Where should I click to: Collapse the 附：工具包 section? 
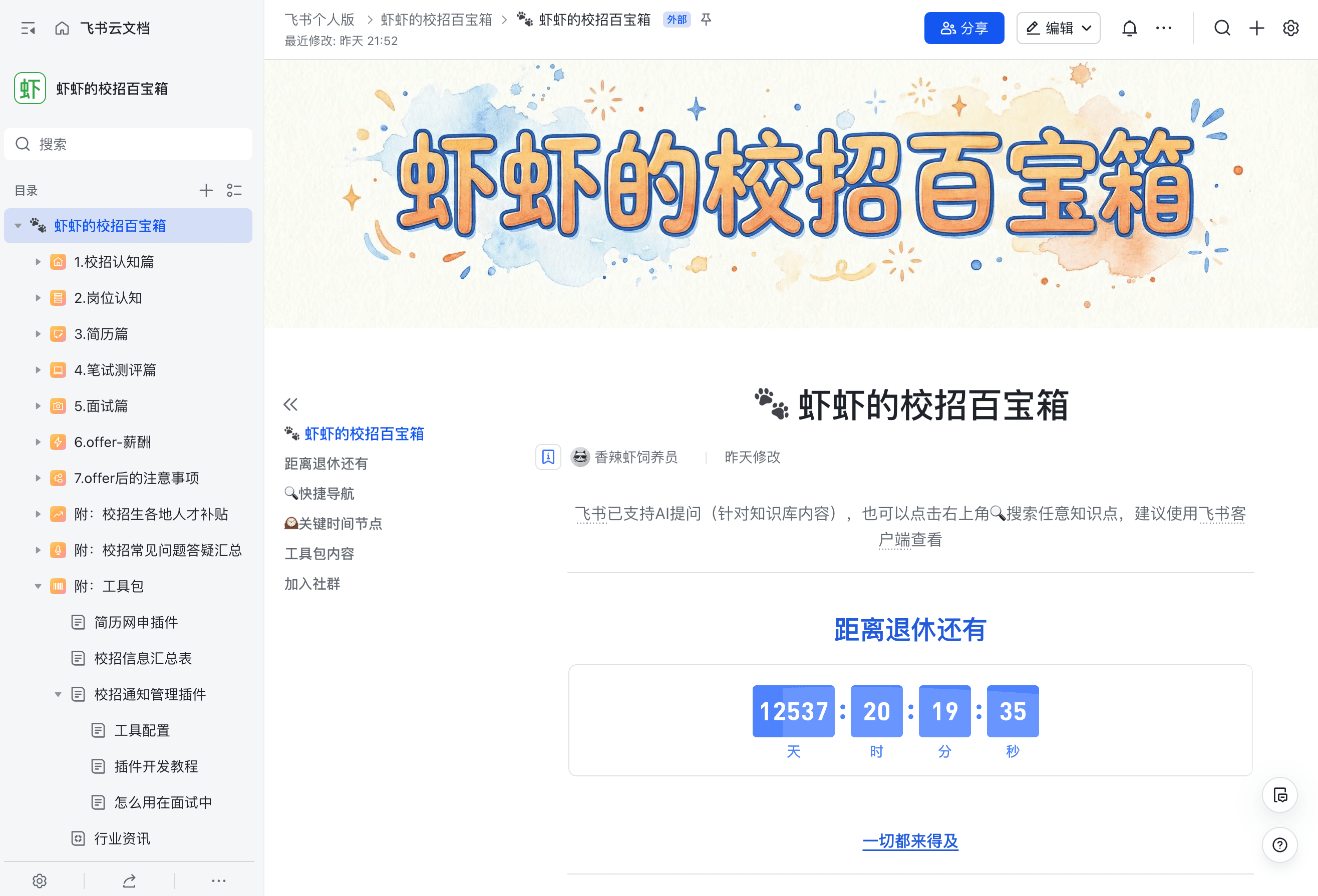38,586
